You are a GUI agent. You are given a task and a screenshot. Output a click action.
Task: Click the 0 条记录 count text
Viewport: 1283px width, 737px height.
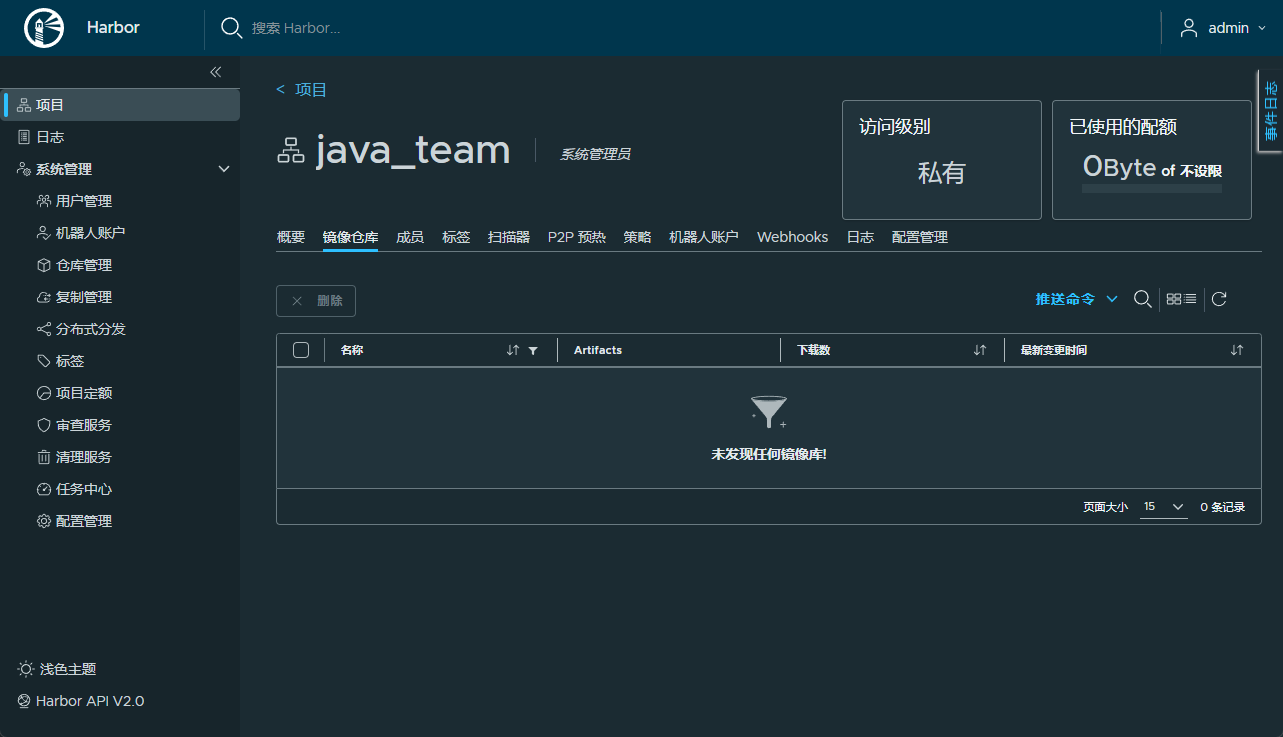[x=1223, y=507]
